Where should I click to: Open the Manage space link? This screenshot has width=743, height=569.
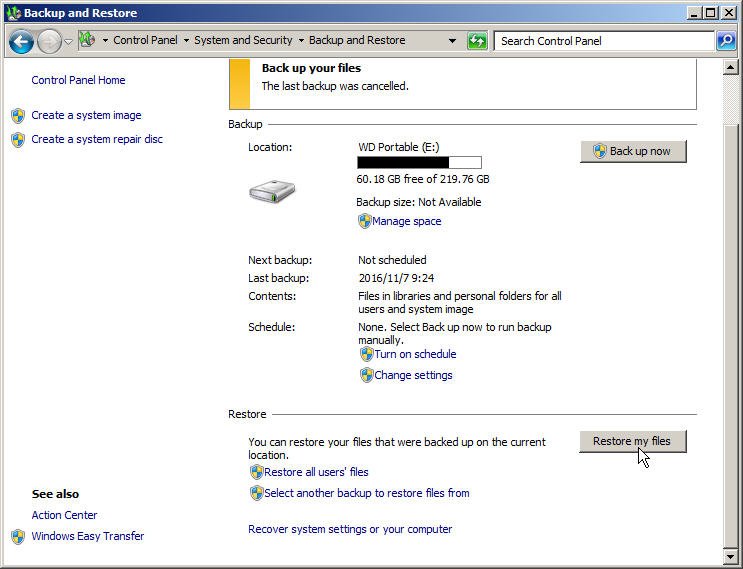point(407,221)
